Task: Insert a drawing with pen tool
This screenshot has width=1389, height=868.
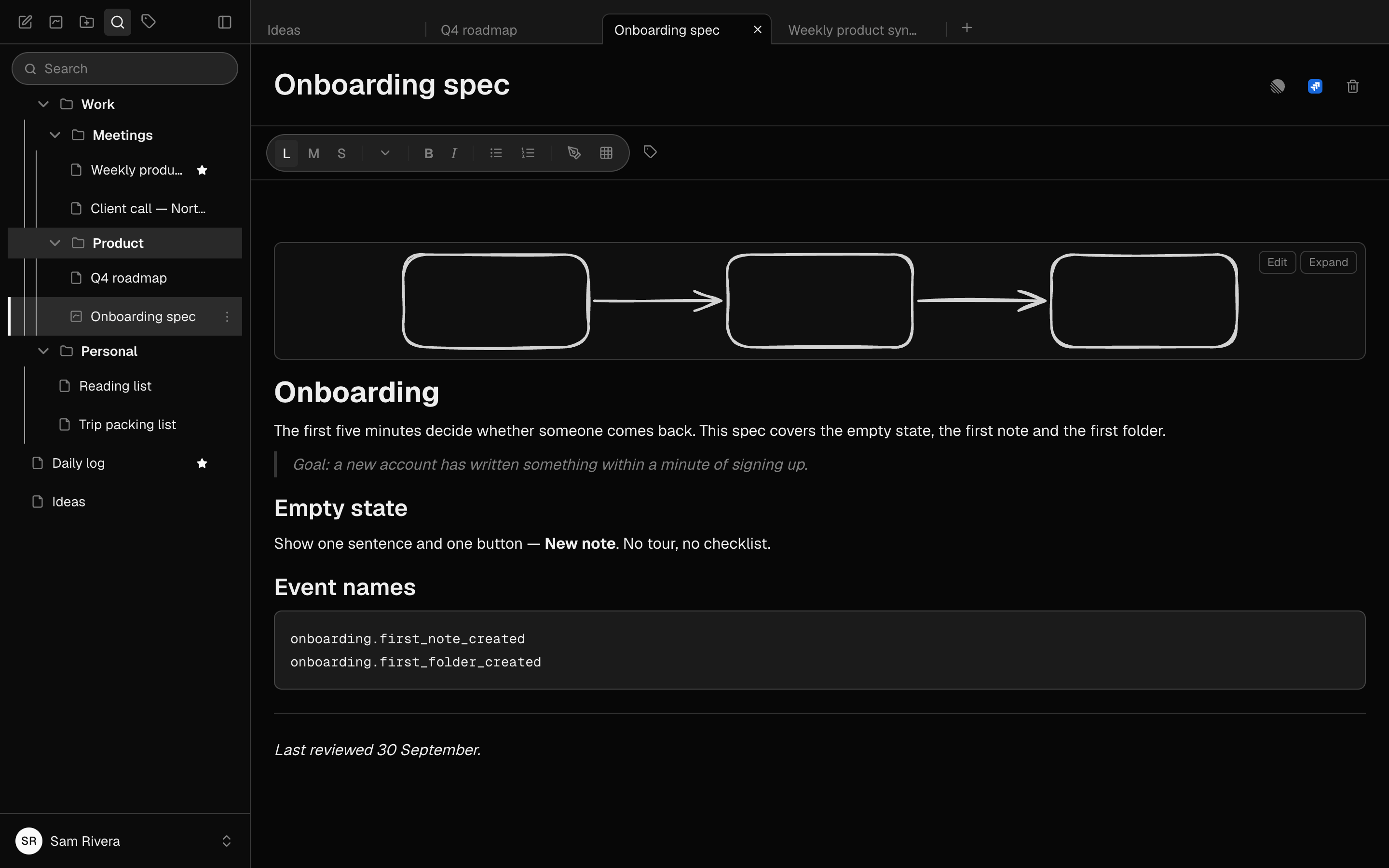Action: 574,153
